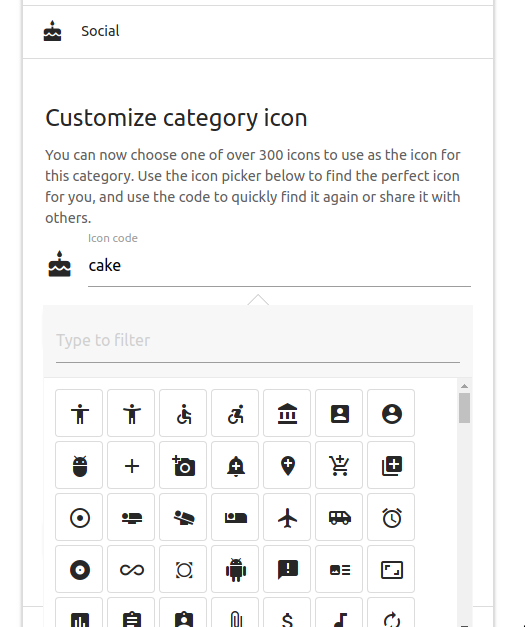Select the aspect ratio icon
The height and width of the screenshot is (627, 525).
click(x=391, y=569)
